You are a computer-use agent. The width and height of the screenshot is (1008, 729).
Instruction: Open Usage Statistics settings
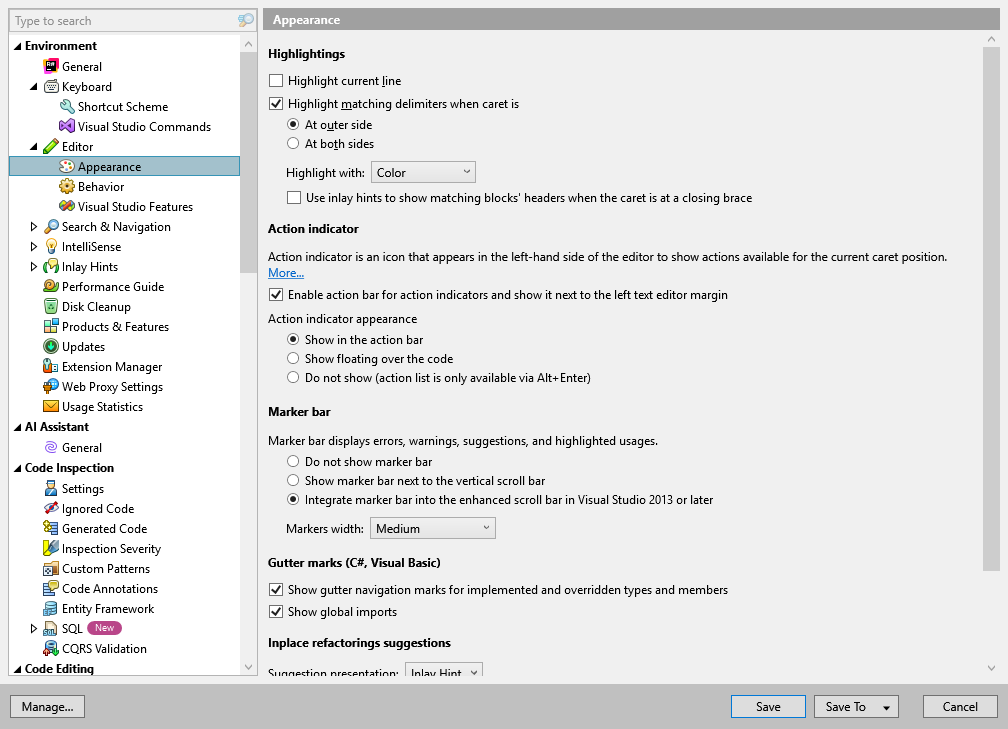pos(101,406)
